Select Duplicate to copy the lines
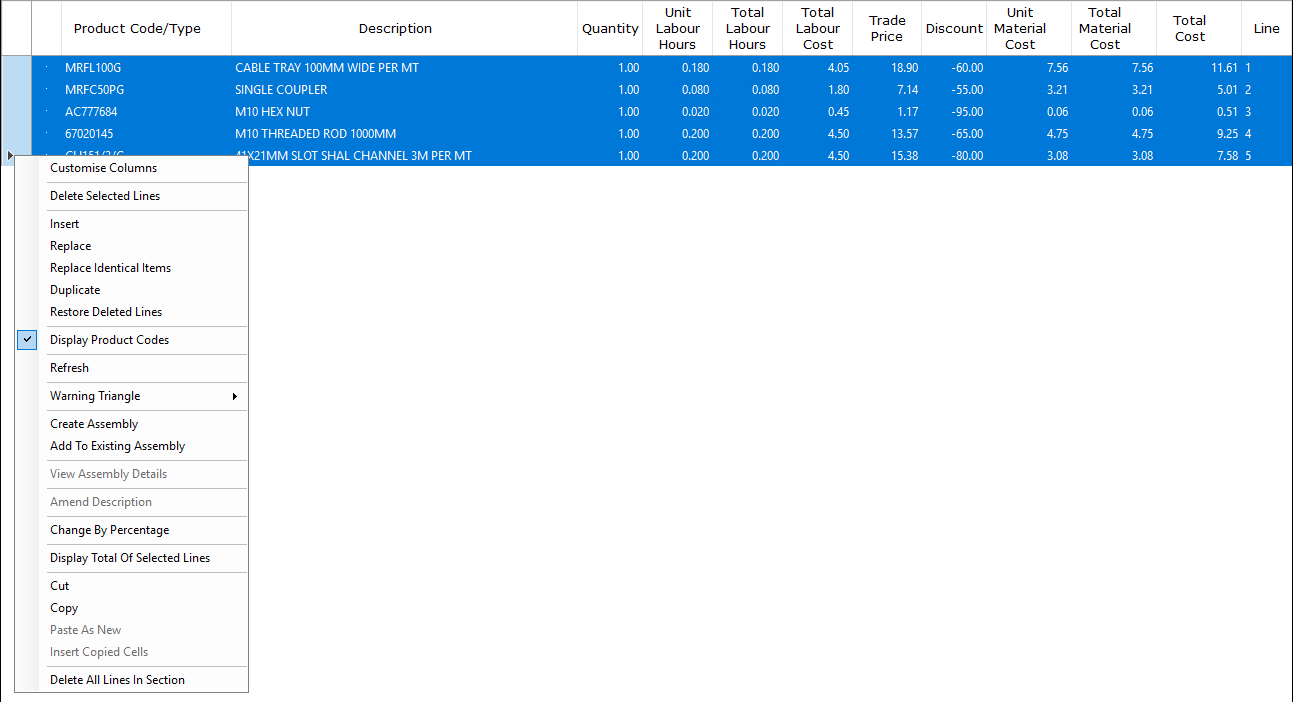The image size is (1293, 702). pyautogui.click(x=73, y=290)
